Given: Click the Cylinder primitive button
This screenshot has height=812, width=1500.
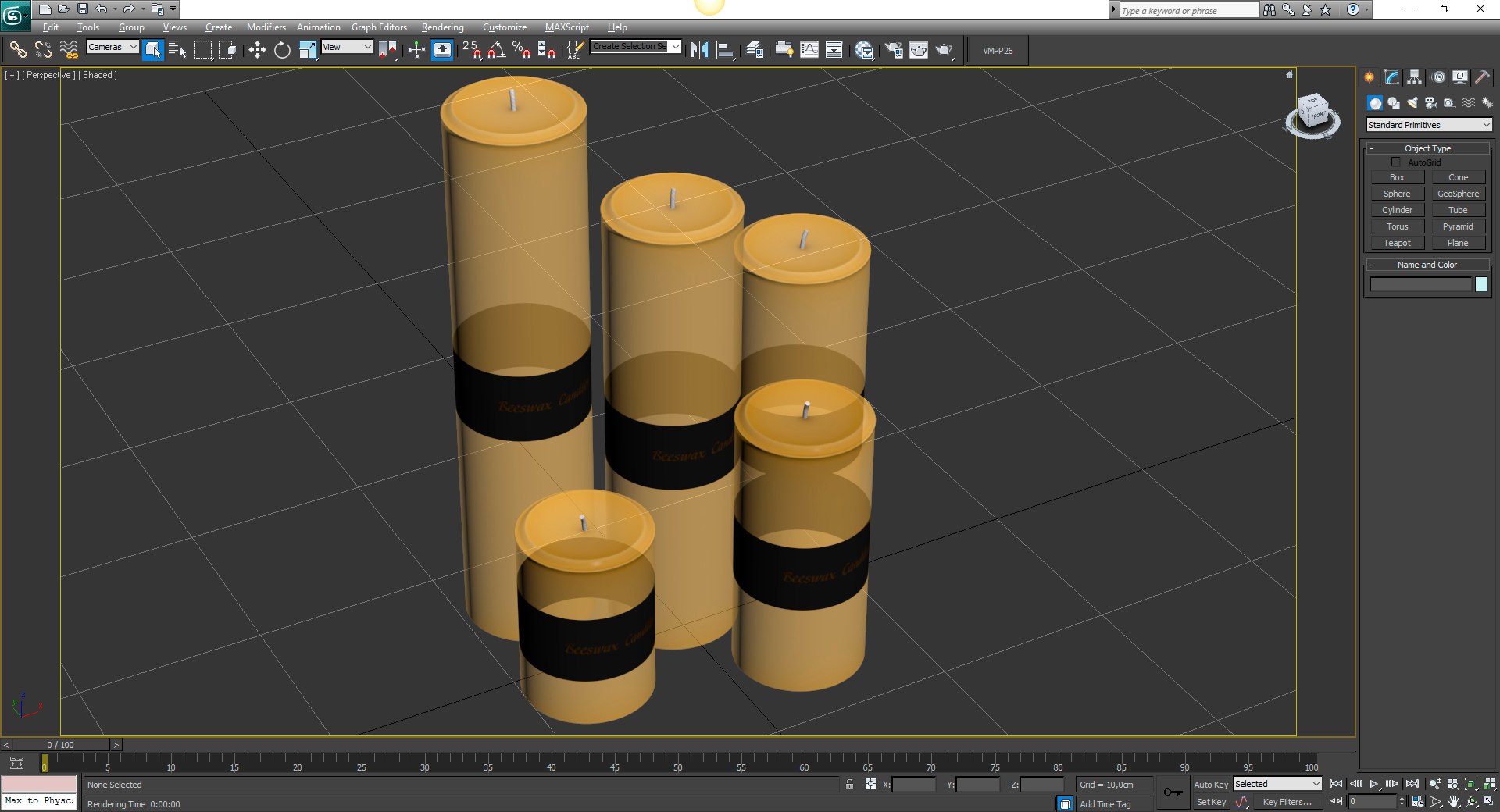Looking at the screenshot, I should [x=1397, y=210].
